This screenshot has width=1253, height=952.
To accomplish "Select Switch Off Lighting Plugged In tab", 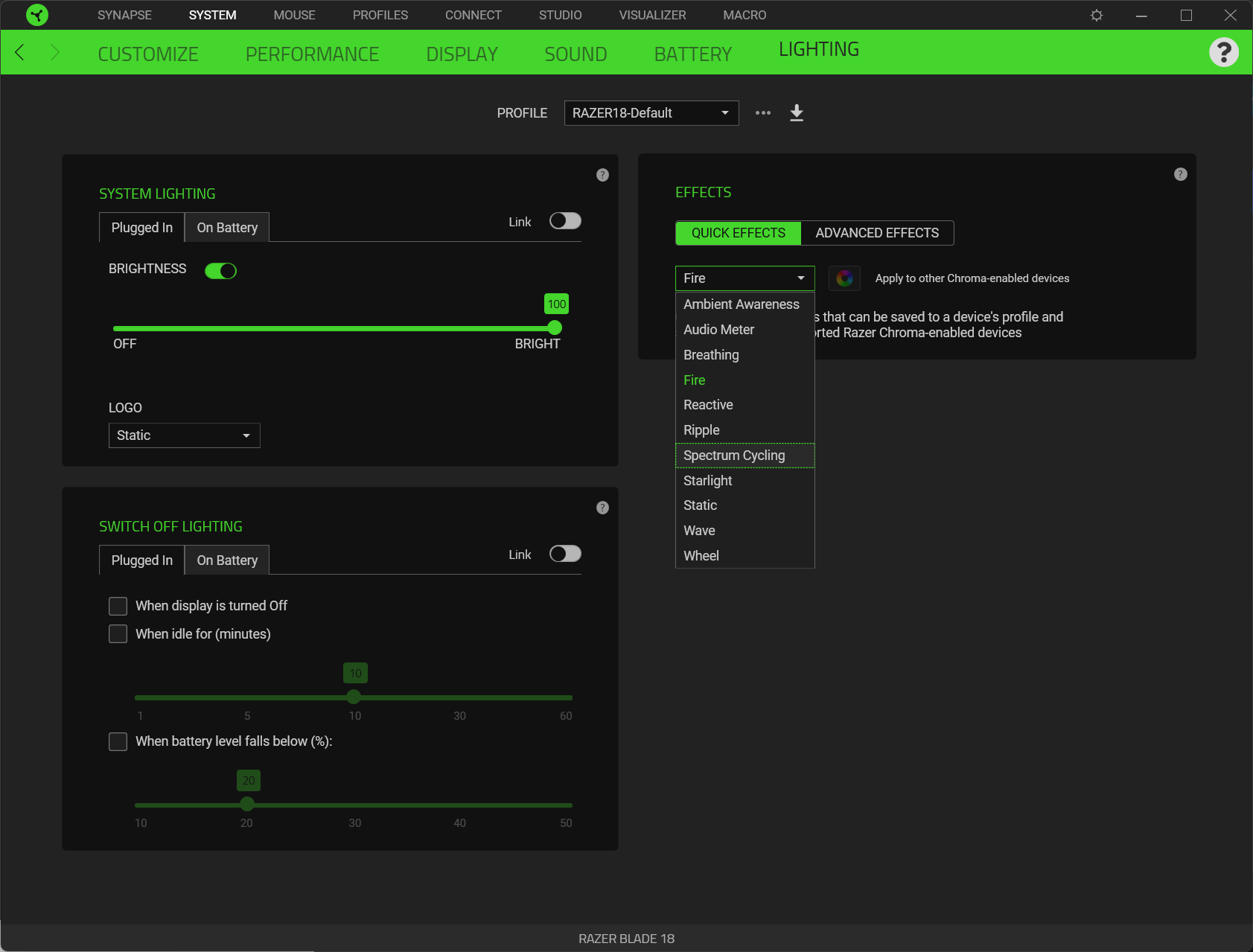I will pos(142,560).
